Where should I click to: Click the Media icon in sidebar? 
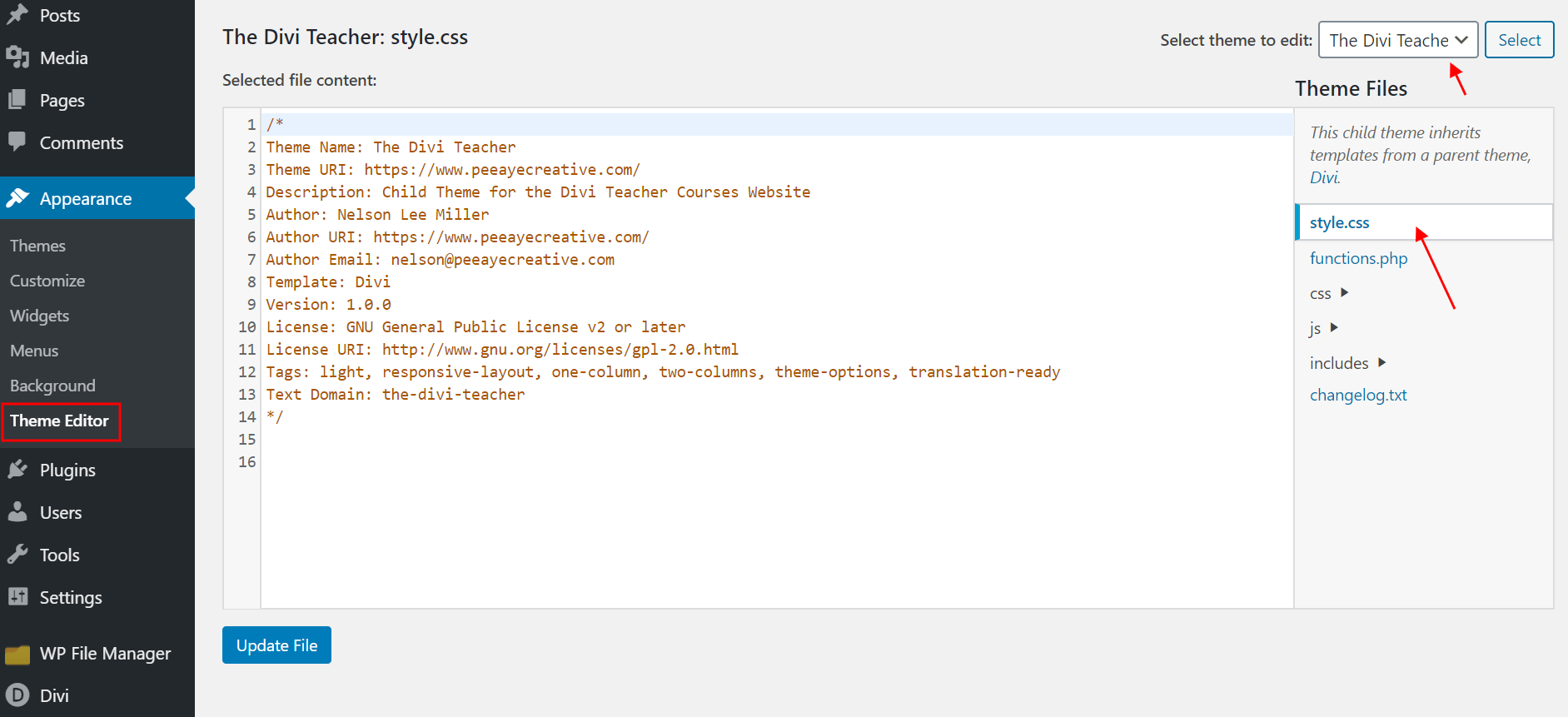pos(17,57)
